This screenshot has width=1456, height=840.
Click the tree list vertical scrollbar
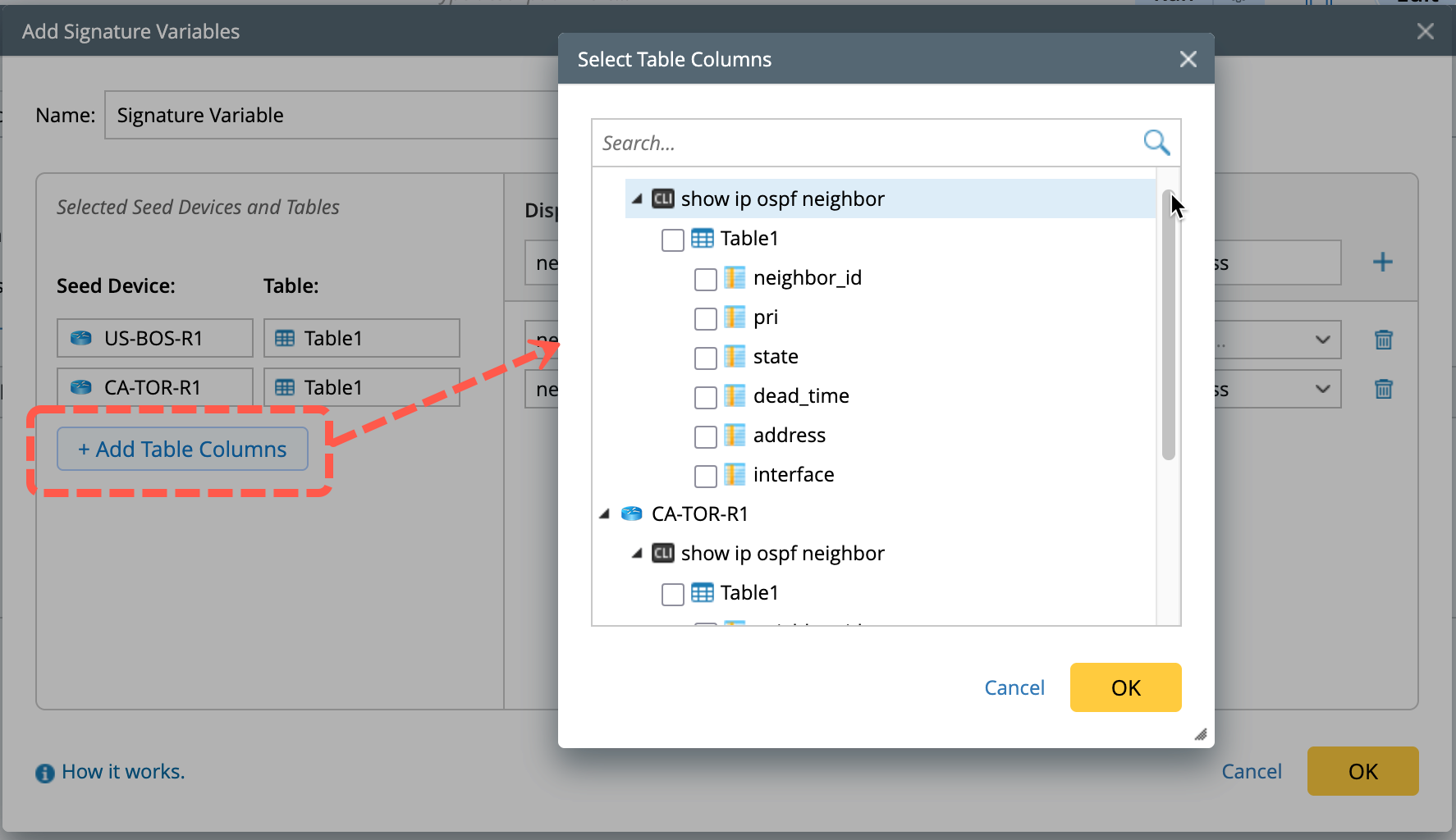tap(1169, 328)
